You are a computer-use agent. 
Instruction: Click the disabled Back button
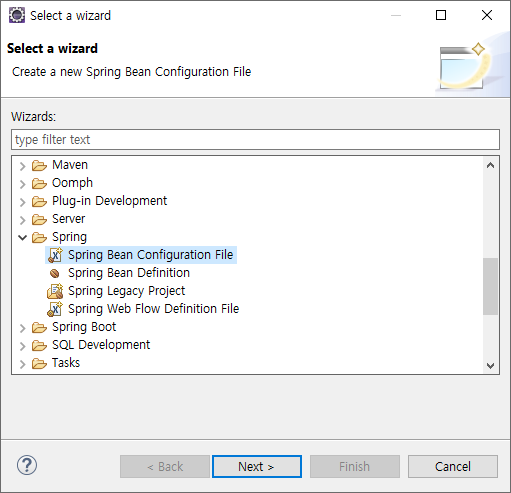[165, 466]
